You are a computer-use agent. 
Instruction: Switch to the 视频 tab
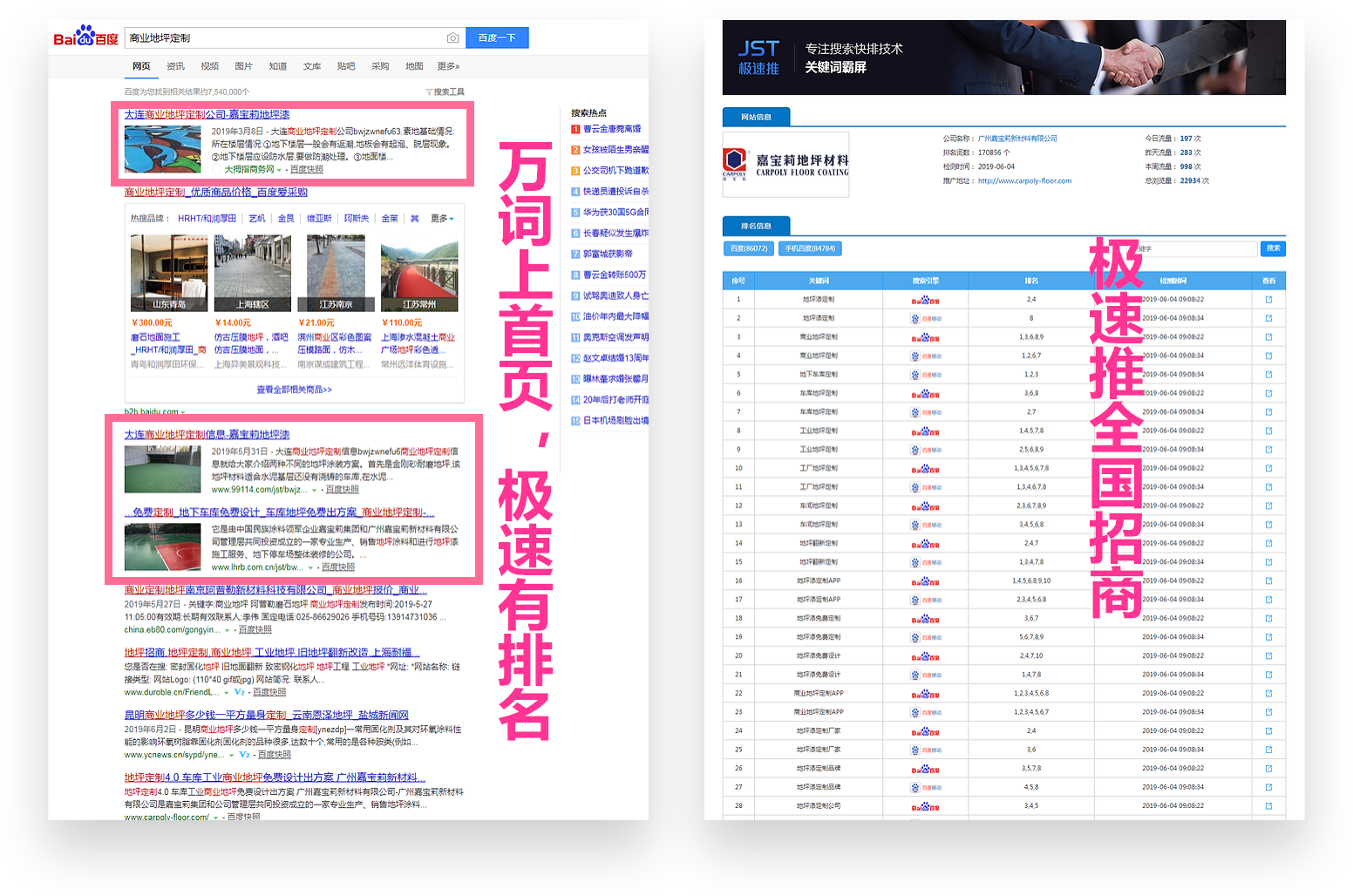coord(209,66)
